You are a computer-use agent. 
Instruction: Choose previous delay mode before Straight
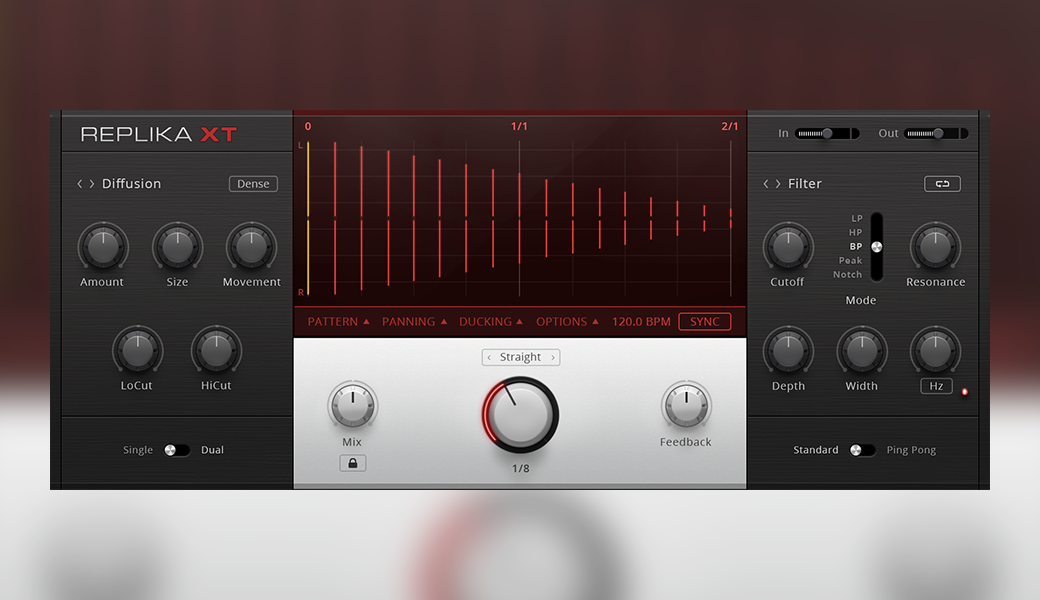[x=489, y=357]
